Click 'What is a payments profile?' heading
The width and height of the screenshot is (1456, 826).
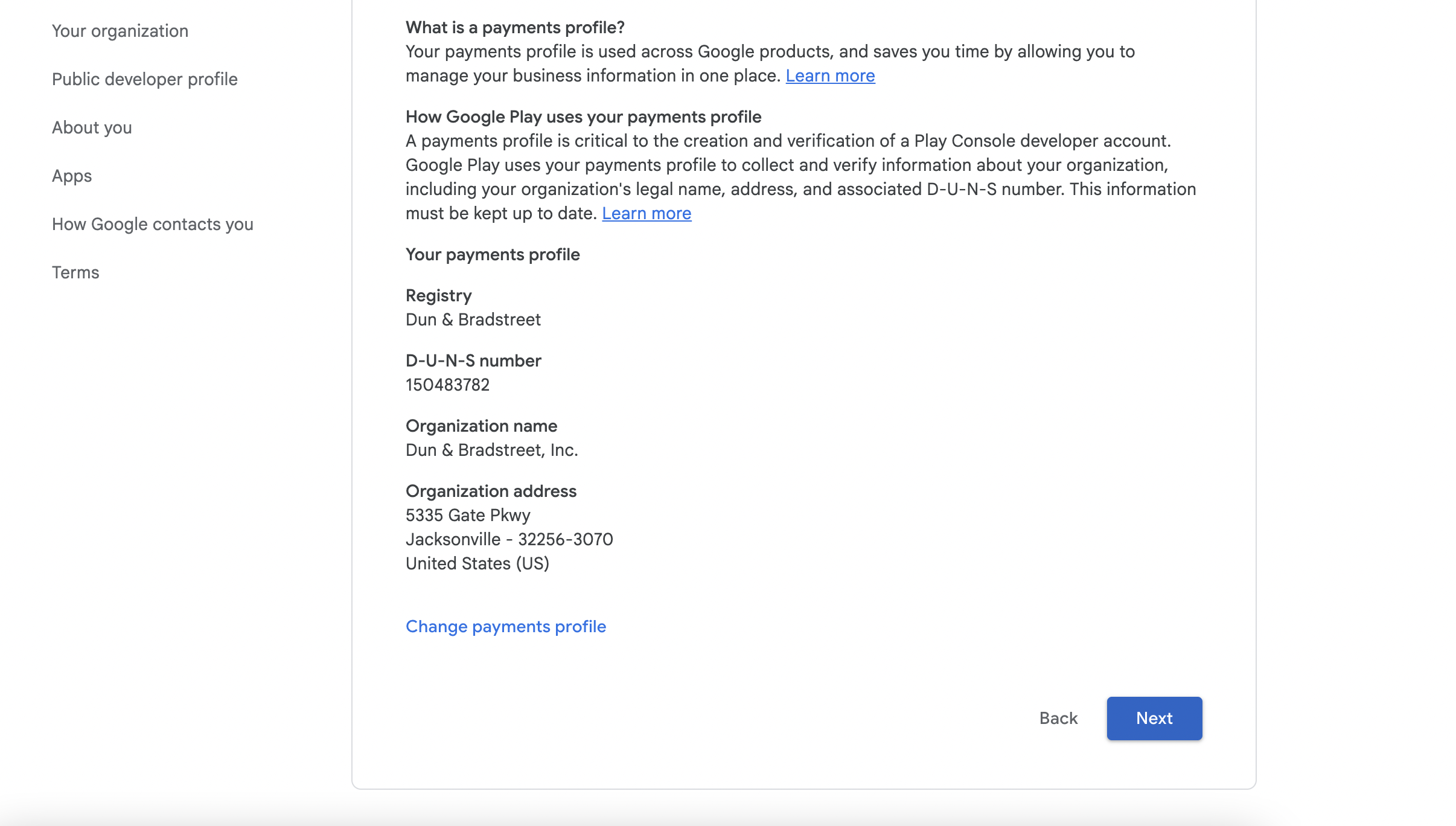[x=514, y=28]
